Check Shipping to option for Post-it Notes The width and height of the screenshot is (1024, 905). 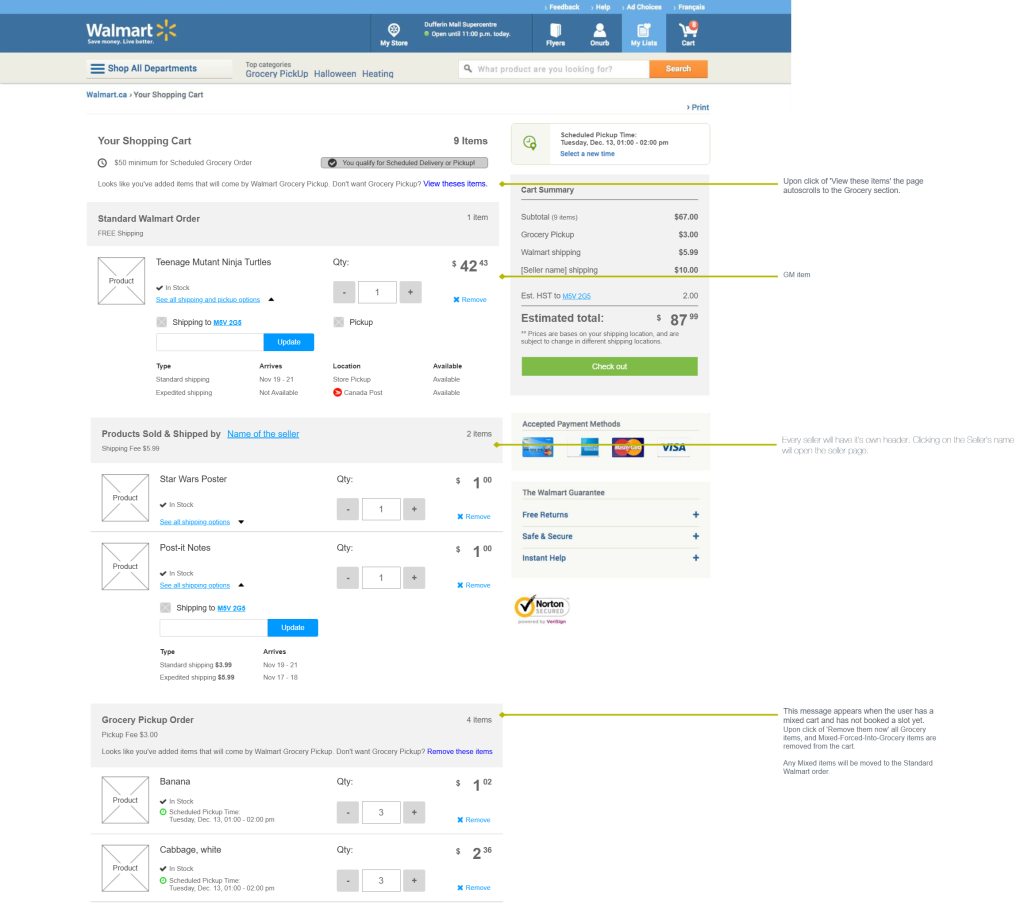pos(165,608)
